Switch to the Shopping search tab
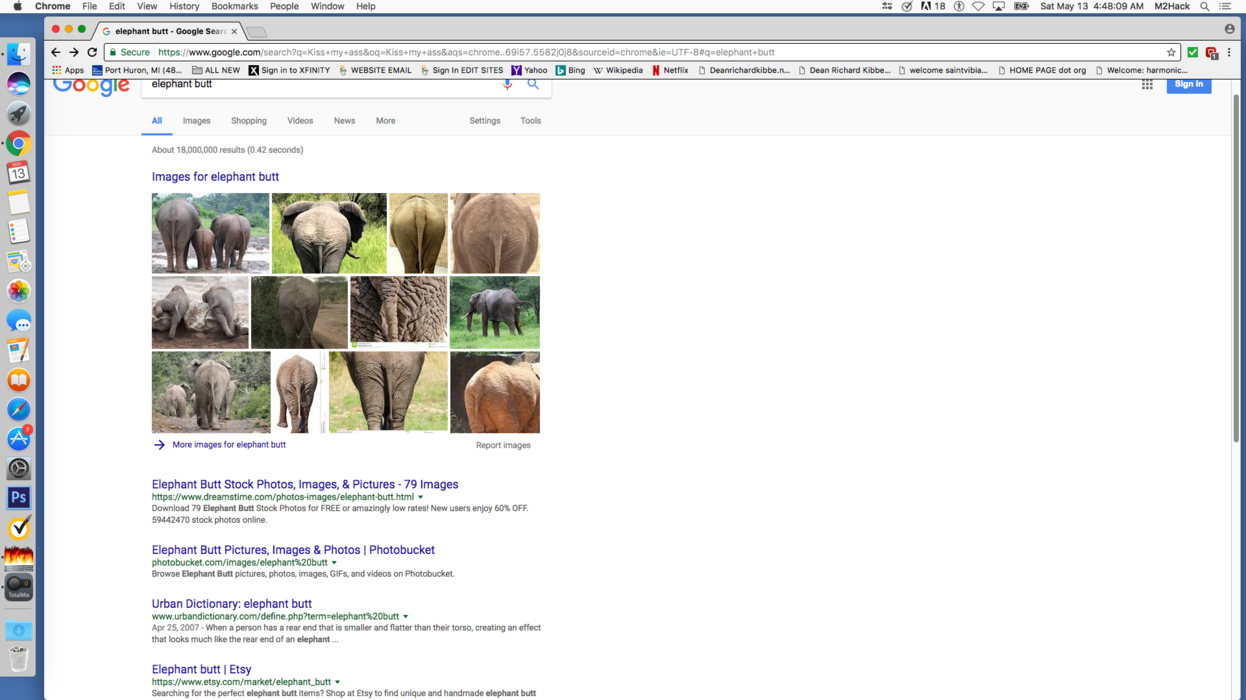Image resolution: width=1246 pixels, height=700 pixels. 249,121
